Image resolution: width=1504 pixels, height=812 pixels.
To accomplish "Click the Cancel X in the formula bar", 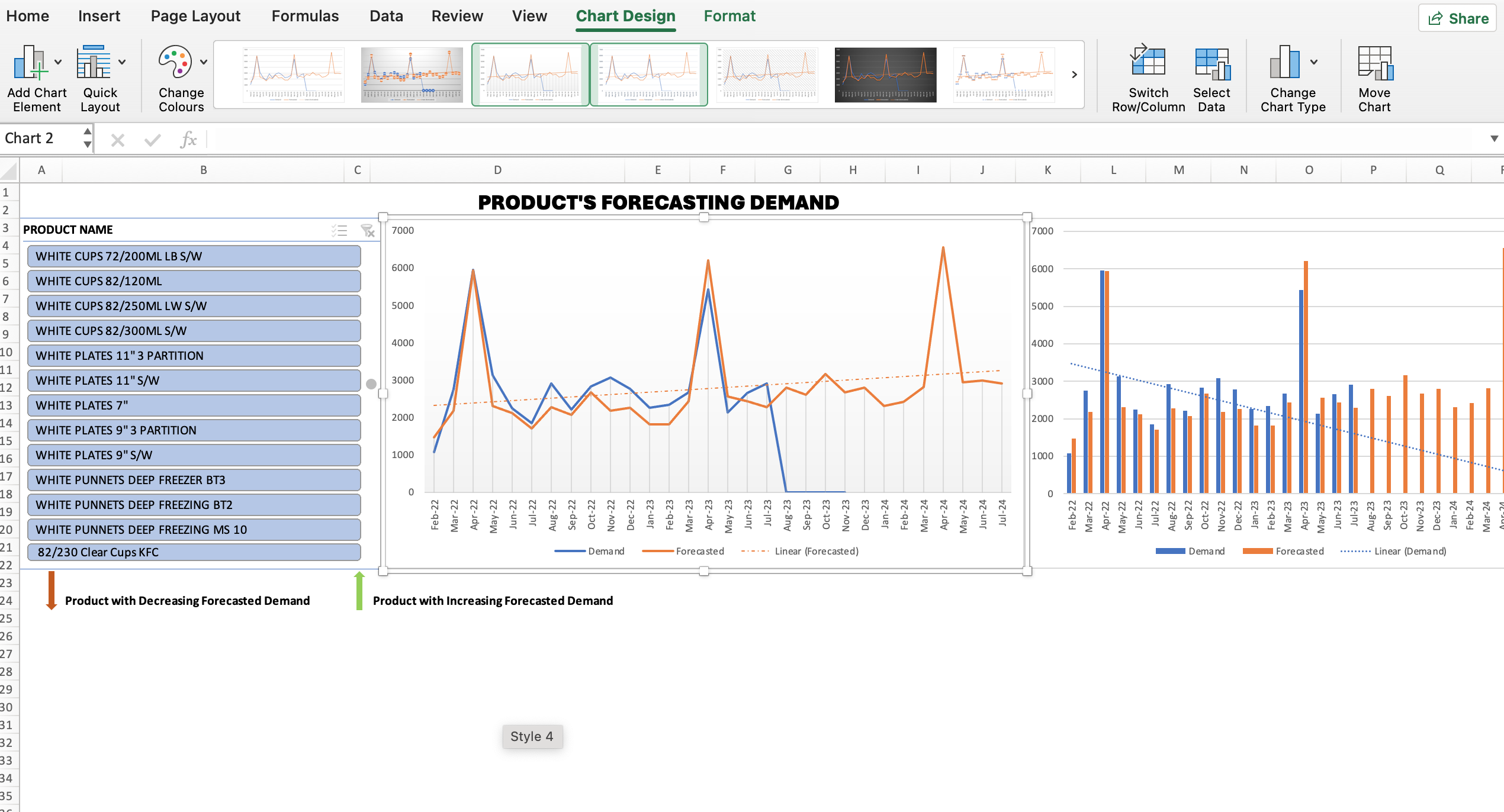I will click(117, 139).
